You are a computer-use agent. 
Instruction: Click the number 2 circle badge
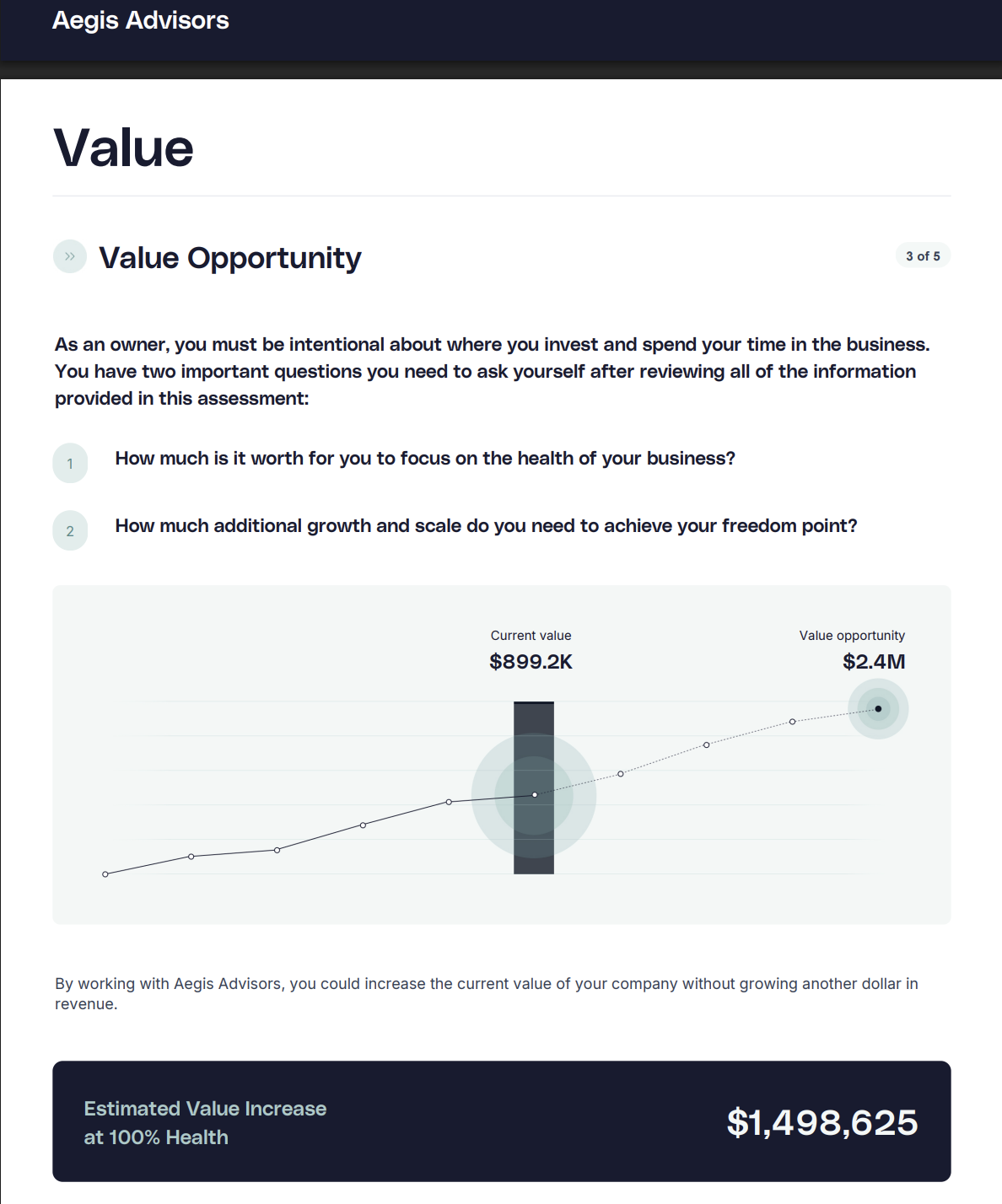(70, 530)
